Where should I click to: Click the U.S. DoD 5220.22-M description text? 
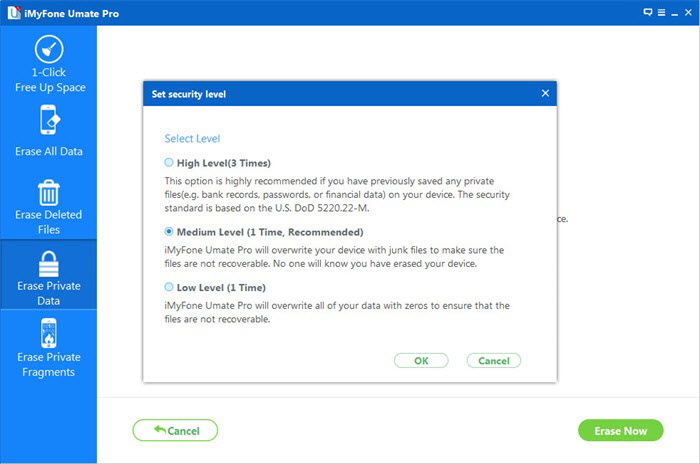337,194
